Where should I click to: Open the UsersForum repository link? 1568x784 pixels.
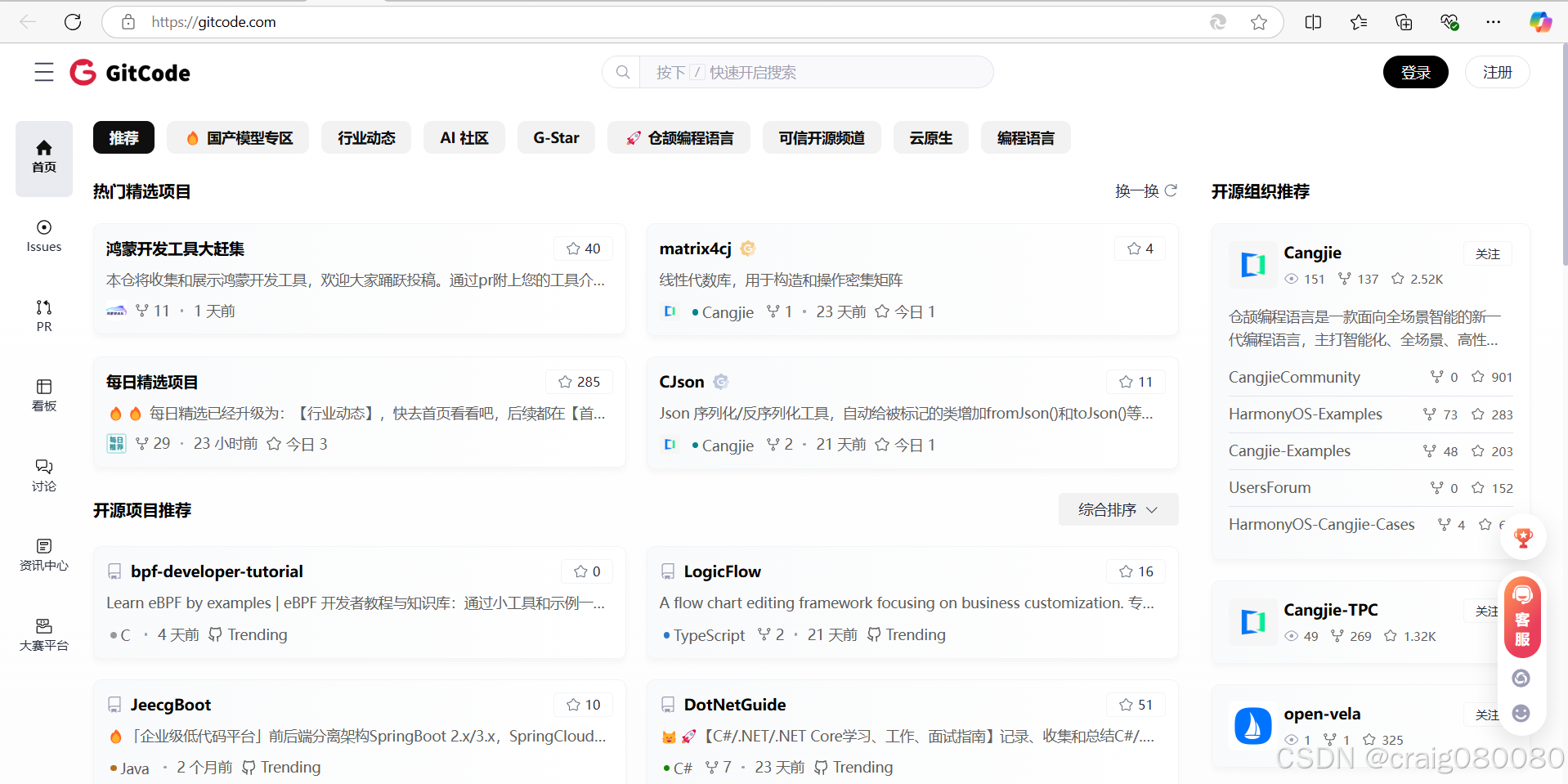pos(1270,487)
